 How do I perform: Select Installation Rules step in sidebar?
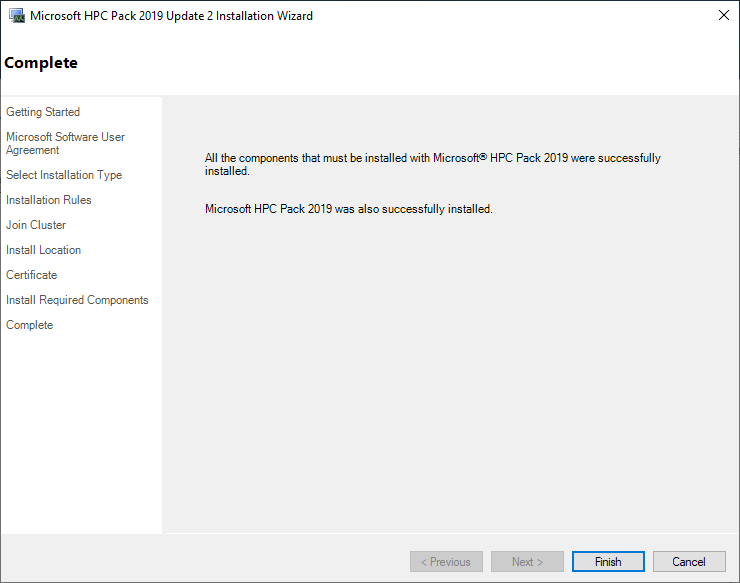coord(49,200)
